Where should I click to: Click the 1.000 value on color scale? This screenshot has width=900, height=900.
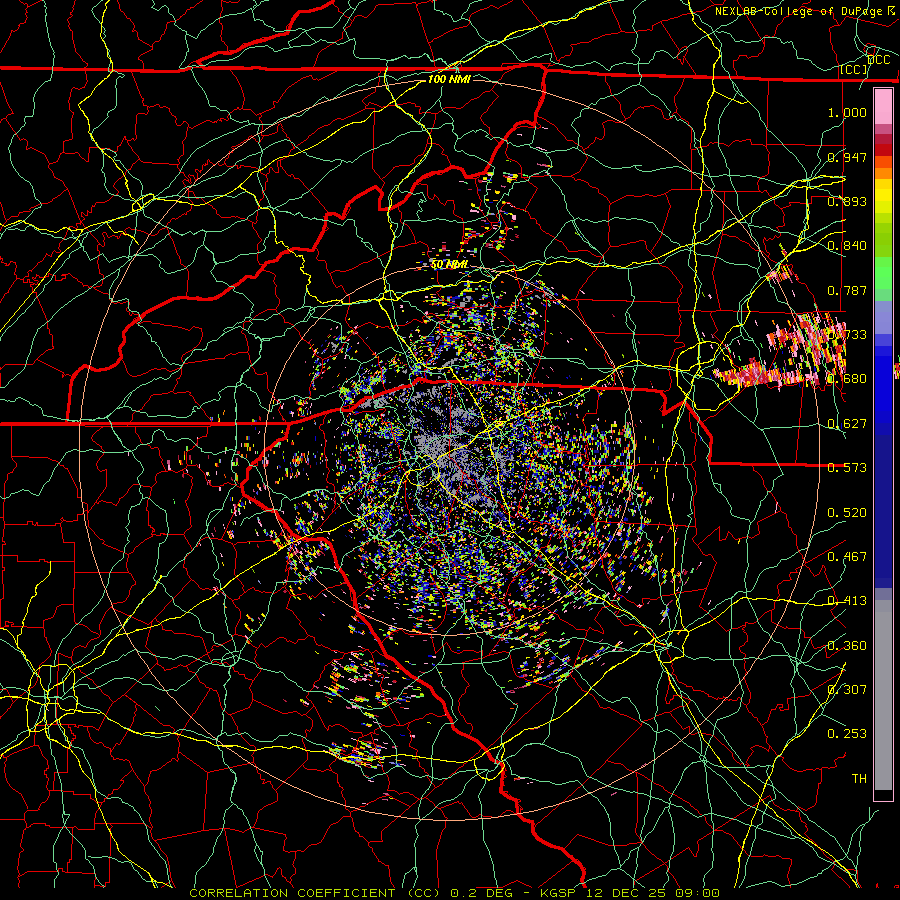coord(847,112)
